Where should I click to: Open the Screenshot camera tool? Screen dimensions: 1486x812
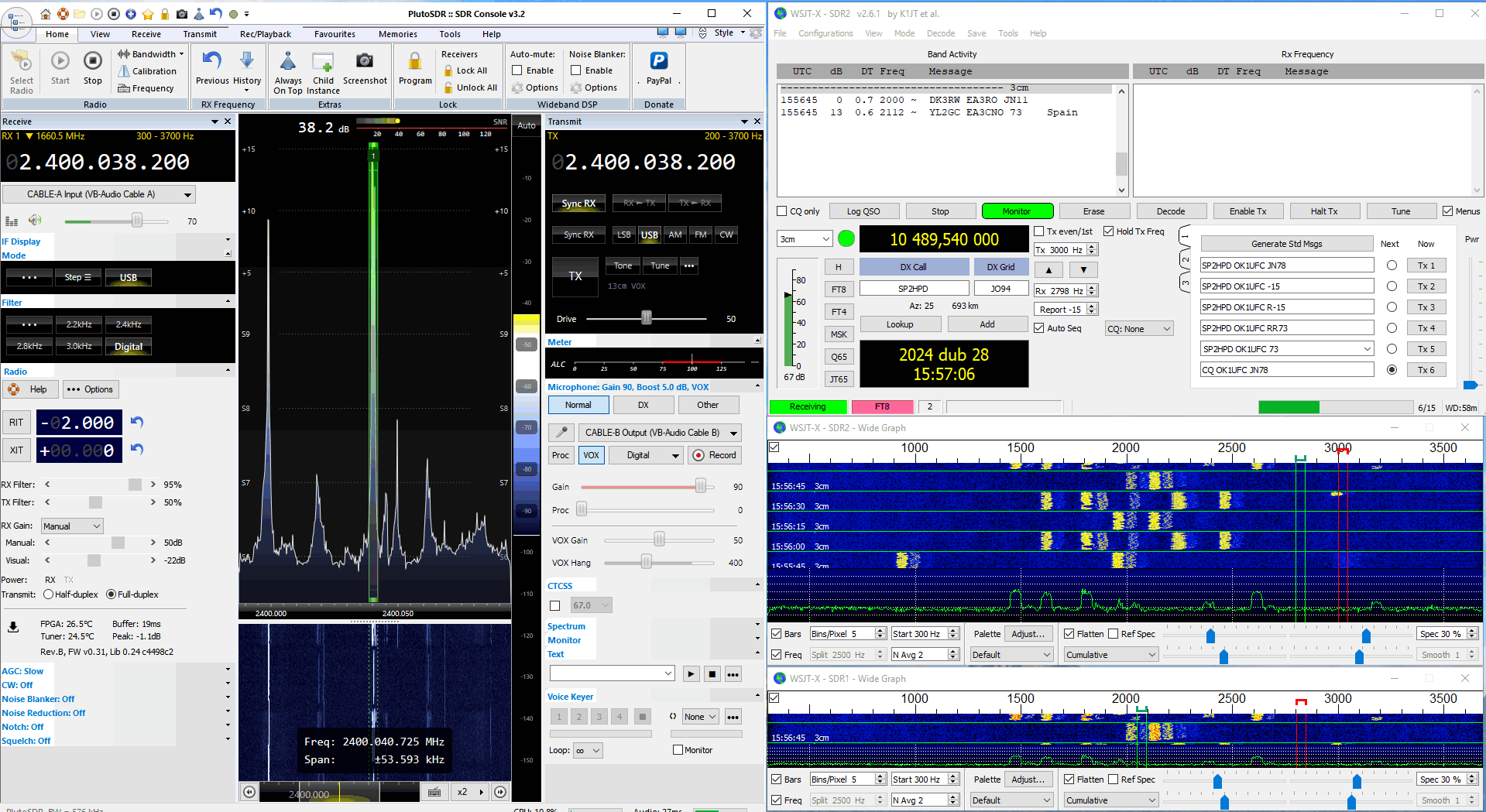pyautogui.click(x=365, y=61)
